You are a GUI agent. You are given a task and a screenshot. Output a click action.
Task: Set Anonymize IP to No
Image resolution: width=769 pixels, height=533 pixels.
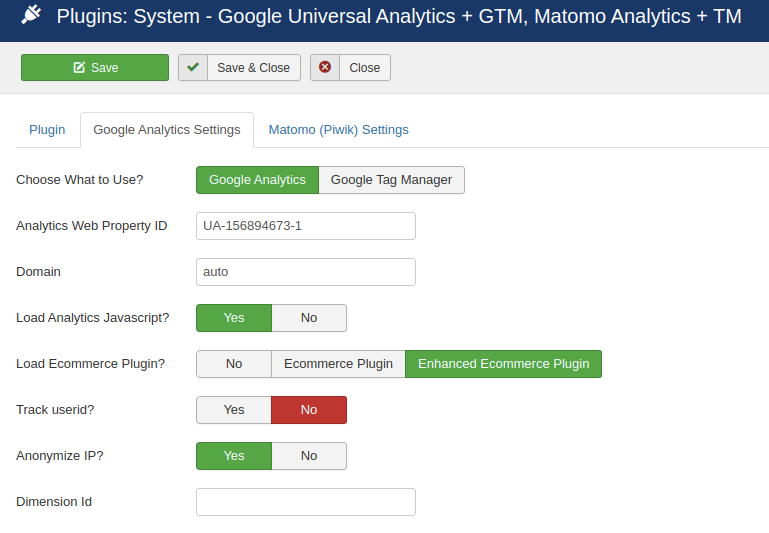[x=309, y=456]
